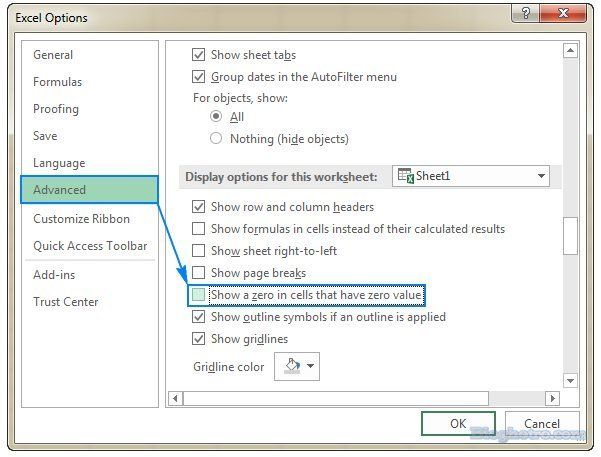Click the Cancel button
This screenshot has width=601, height=457.
pos(541,423)
